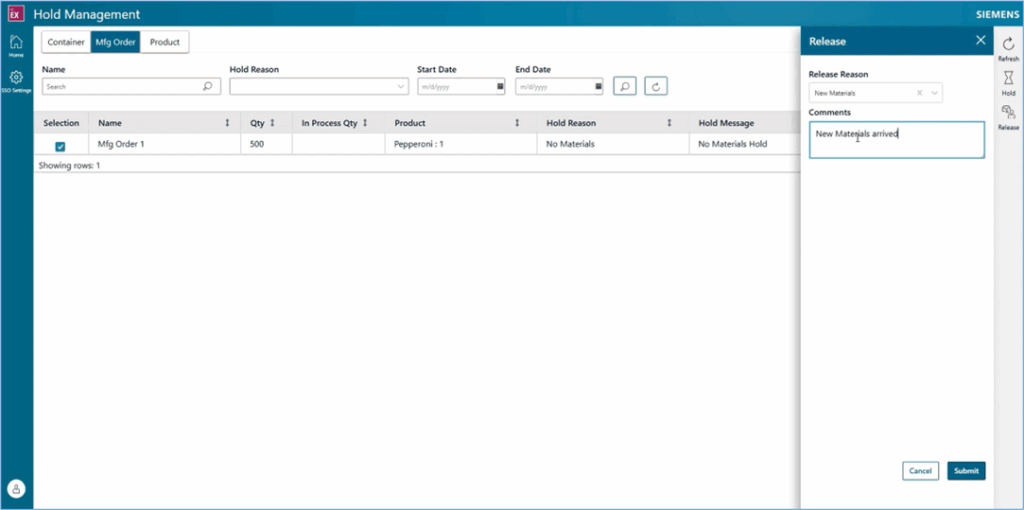
Task: Sort the table by Name column
Action: (227, 123)
